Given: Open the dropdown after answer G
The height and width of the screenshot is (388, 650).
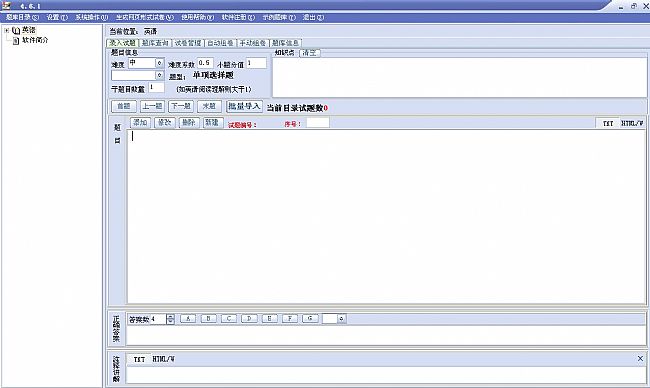Looking at the screenshot, I should (342, 319).
